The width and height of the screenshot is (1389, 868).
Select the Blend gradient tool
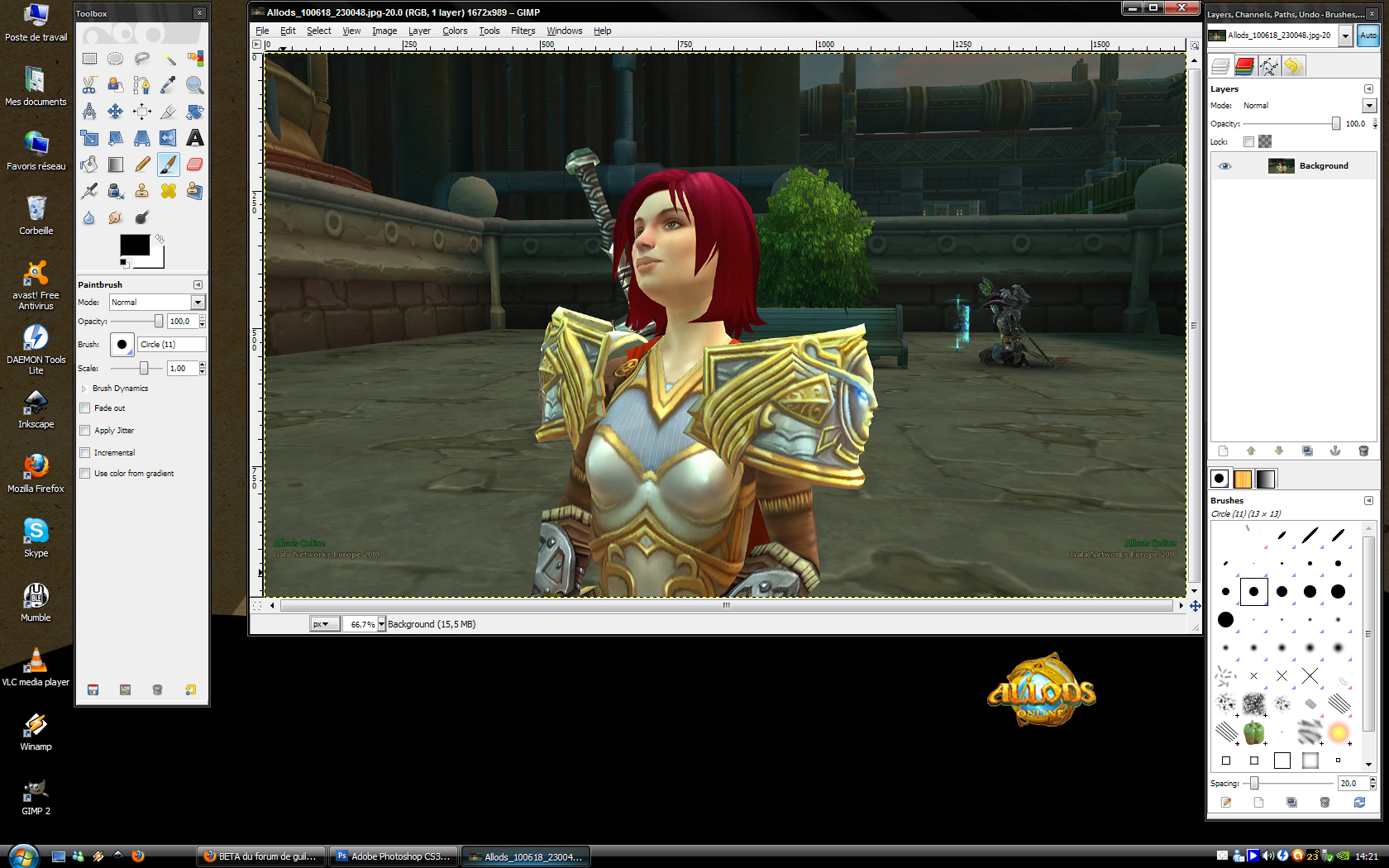click(x=116, y=165)
